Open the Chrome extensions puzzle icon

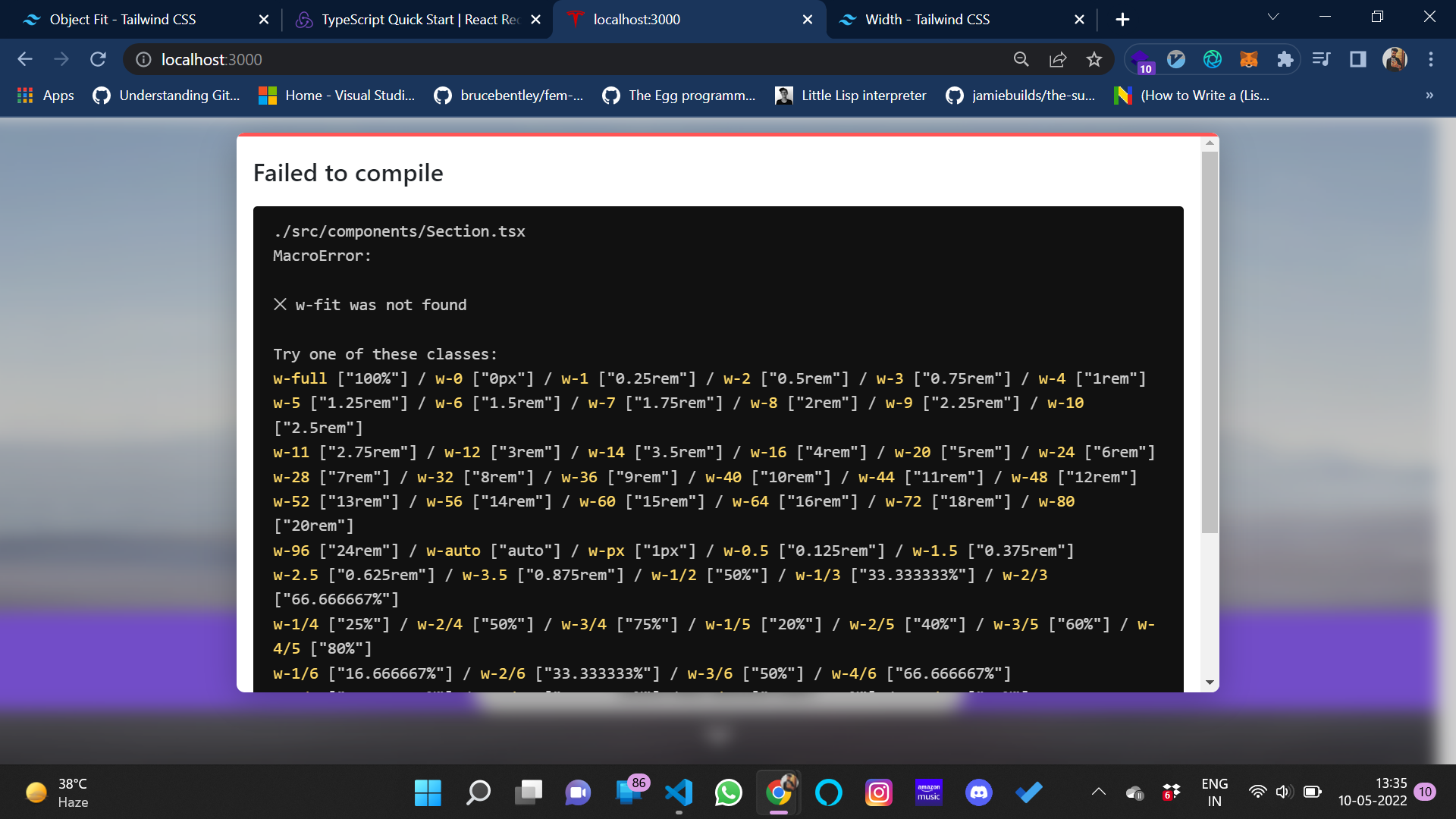[1285, 59]
